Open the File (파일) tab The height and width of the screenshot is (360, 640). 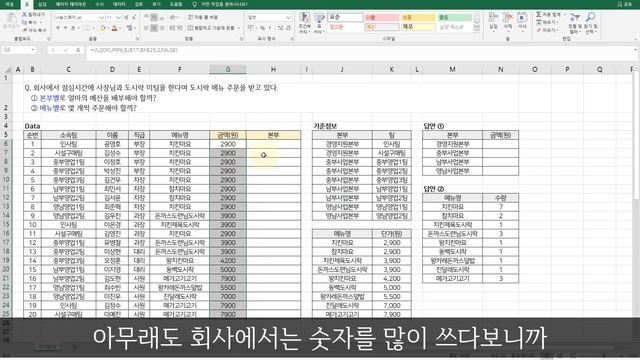click(9, 4)
